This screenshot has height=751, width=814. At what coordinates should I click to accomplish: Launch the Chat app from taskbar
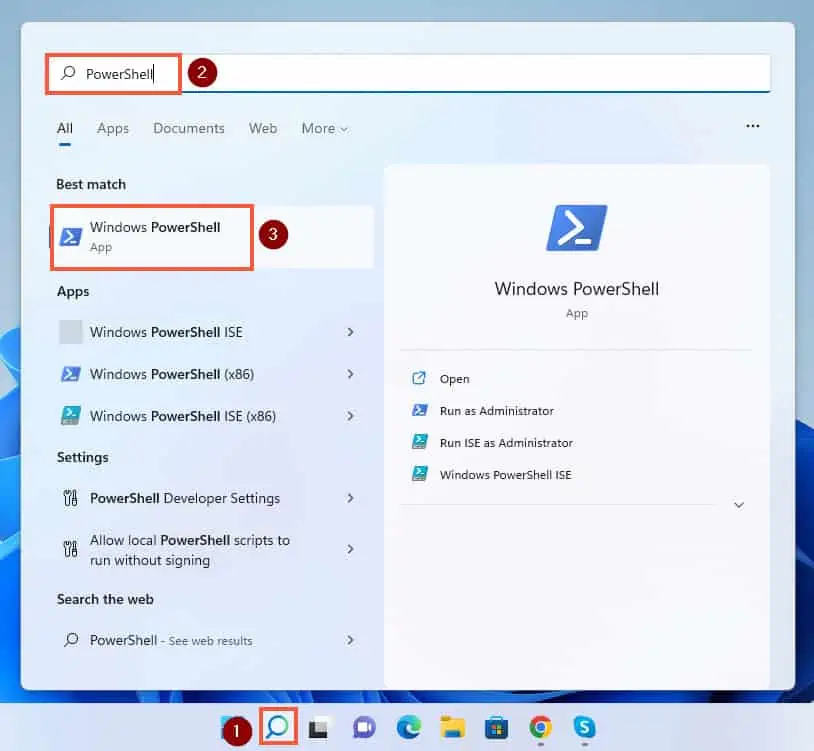pyautogui.click(x=364, y=728)
